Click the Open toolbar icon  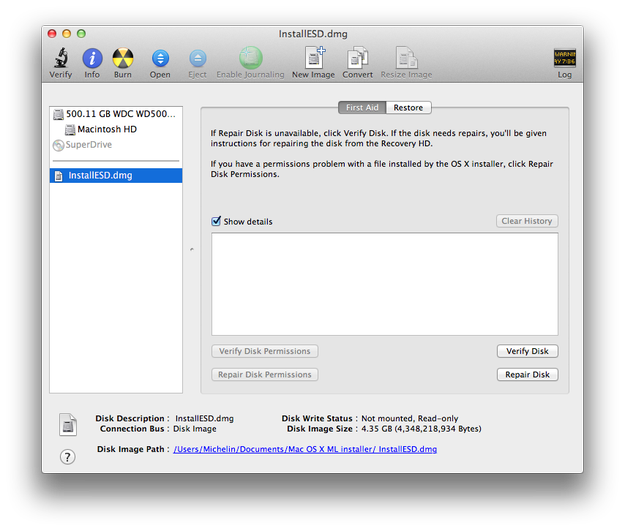coord(160,59)
